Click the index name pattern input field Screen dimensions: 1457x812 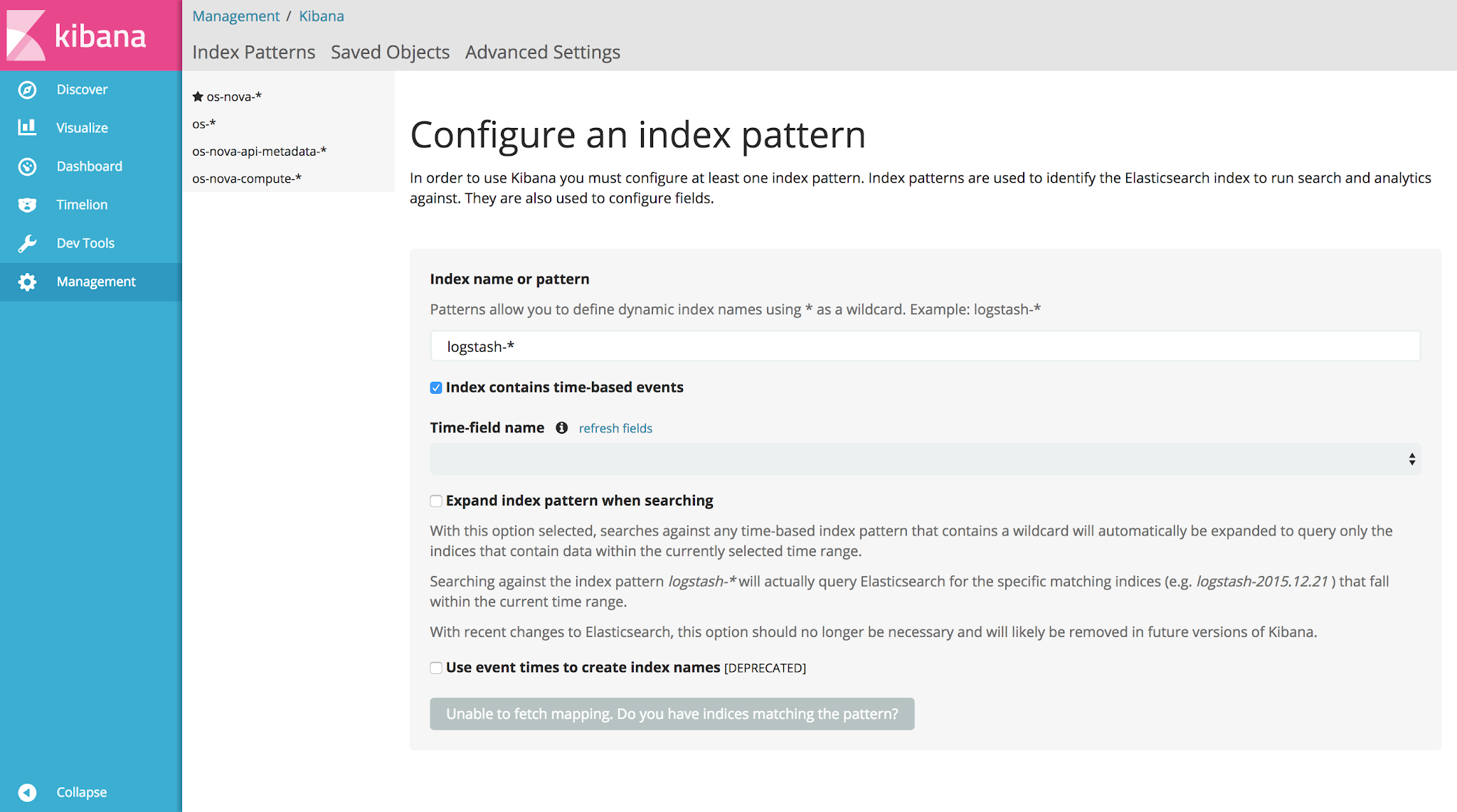(925, 346)
